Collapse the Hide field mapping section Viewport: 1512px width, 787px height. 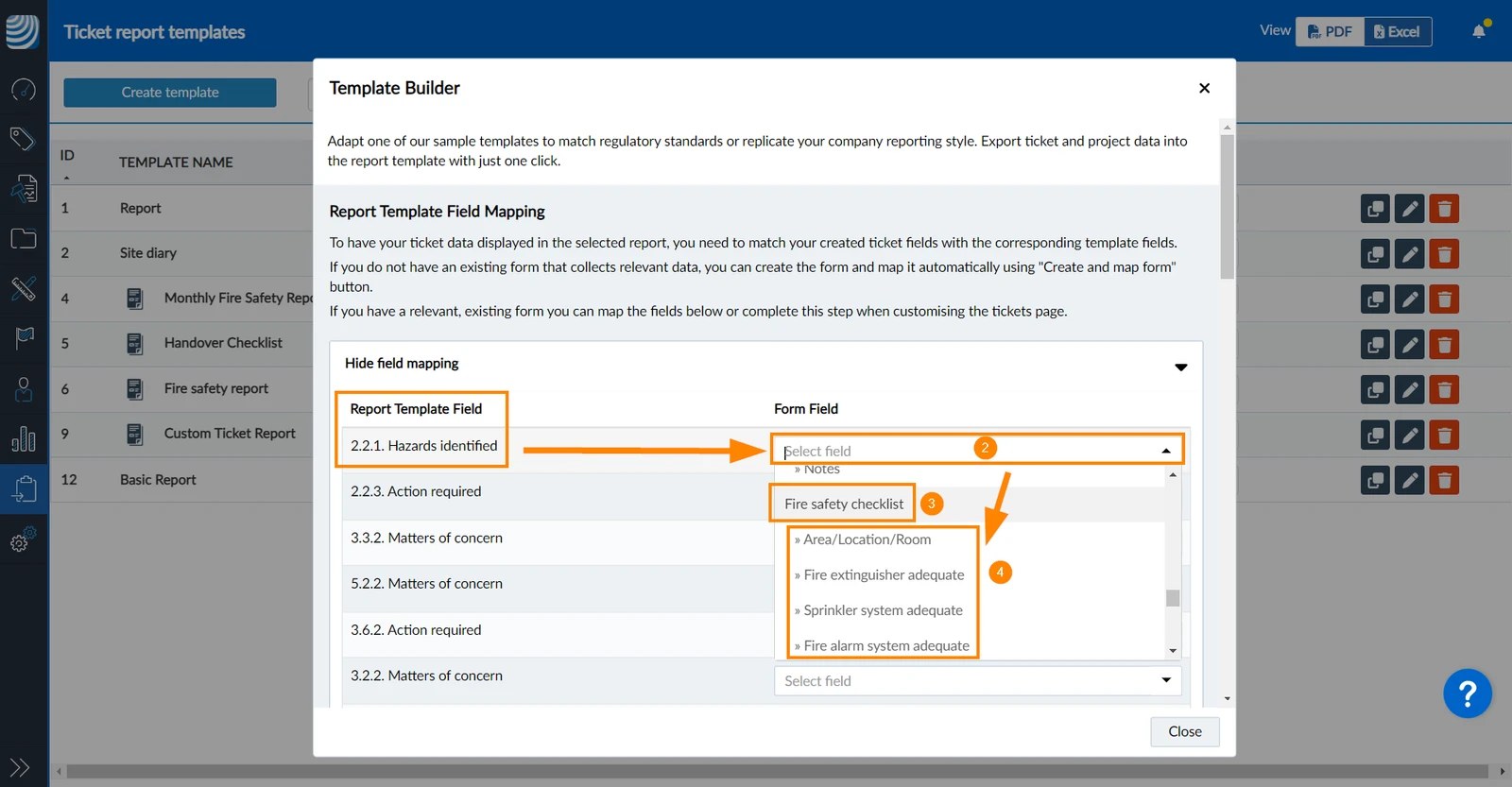click(x=1180, y=367)
